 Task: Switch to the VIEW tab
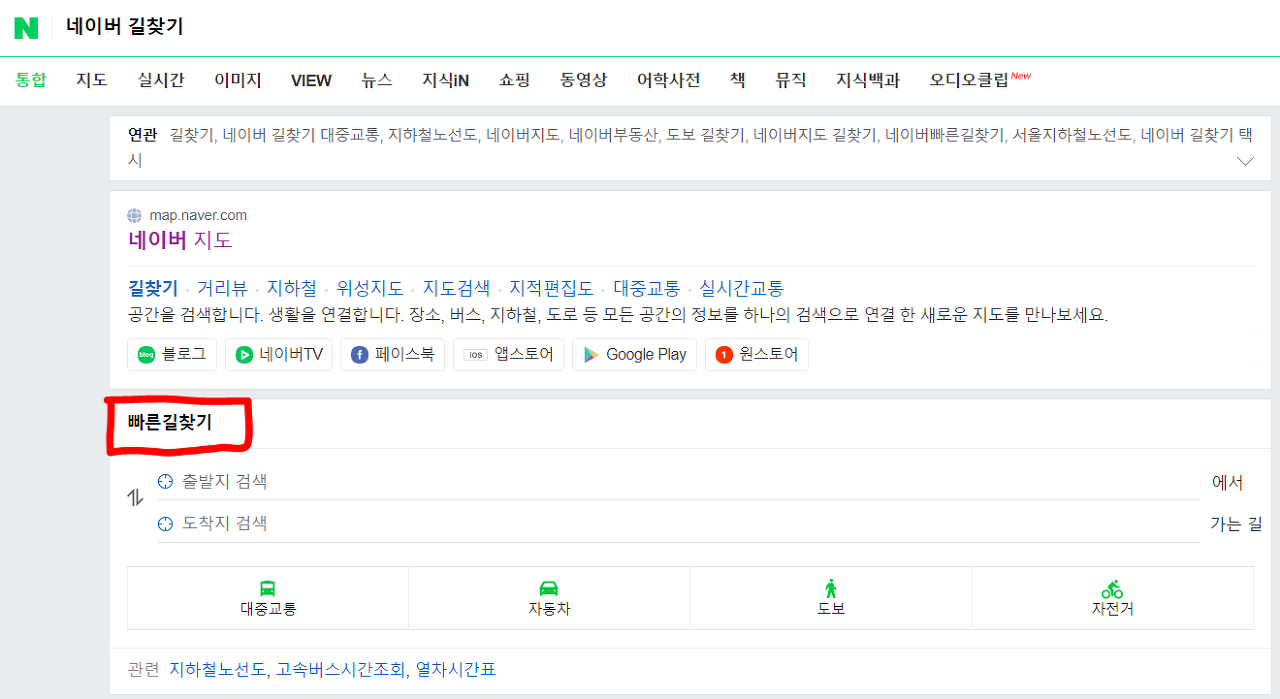(311, 80)
